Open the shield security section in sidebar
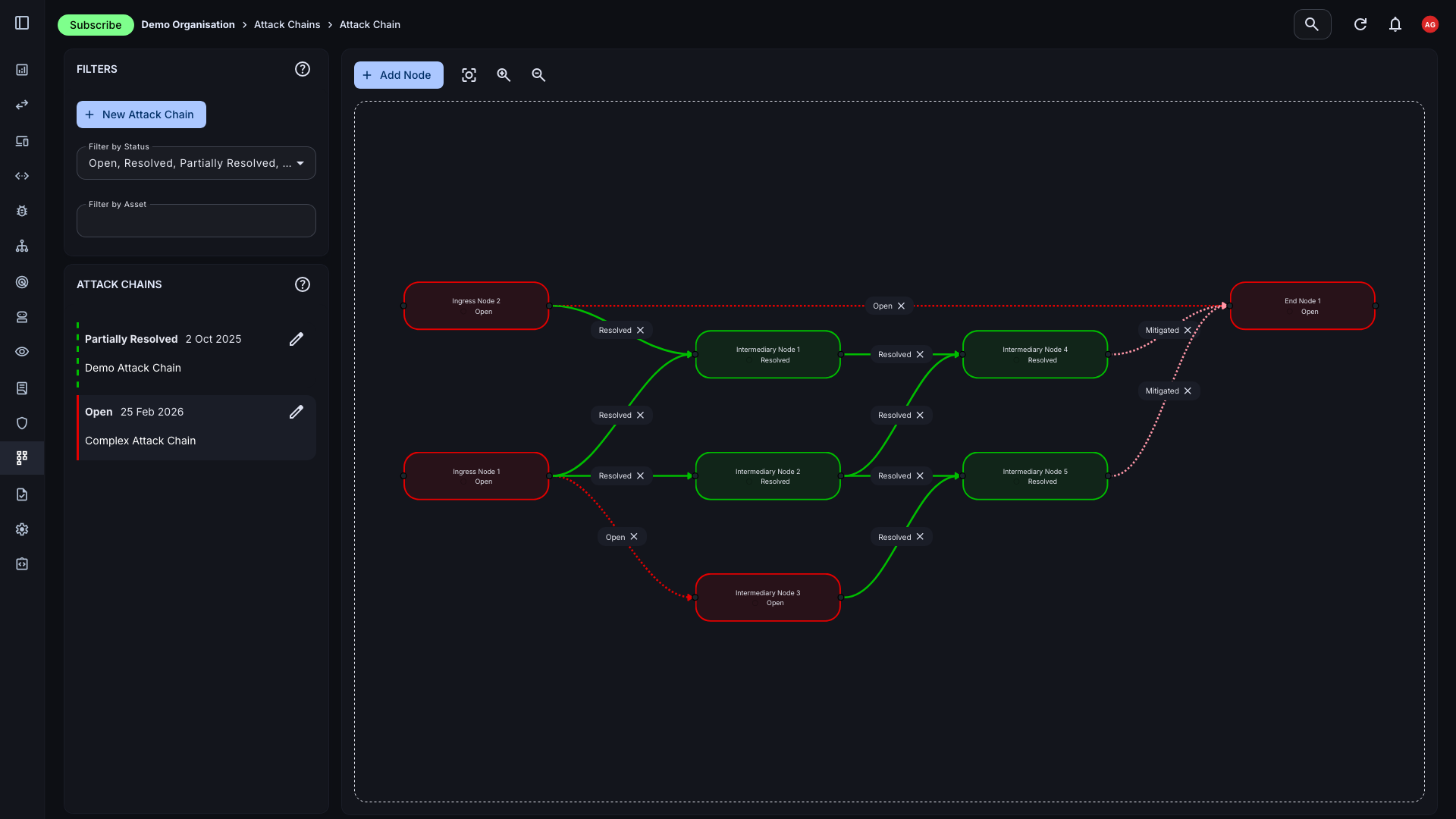This screenshot has height=819, width=1456. [22, 422]
